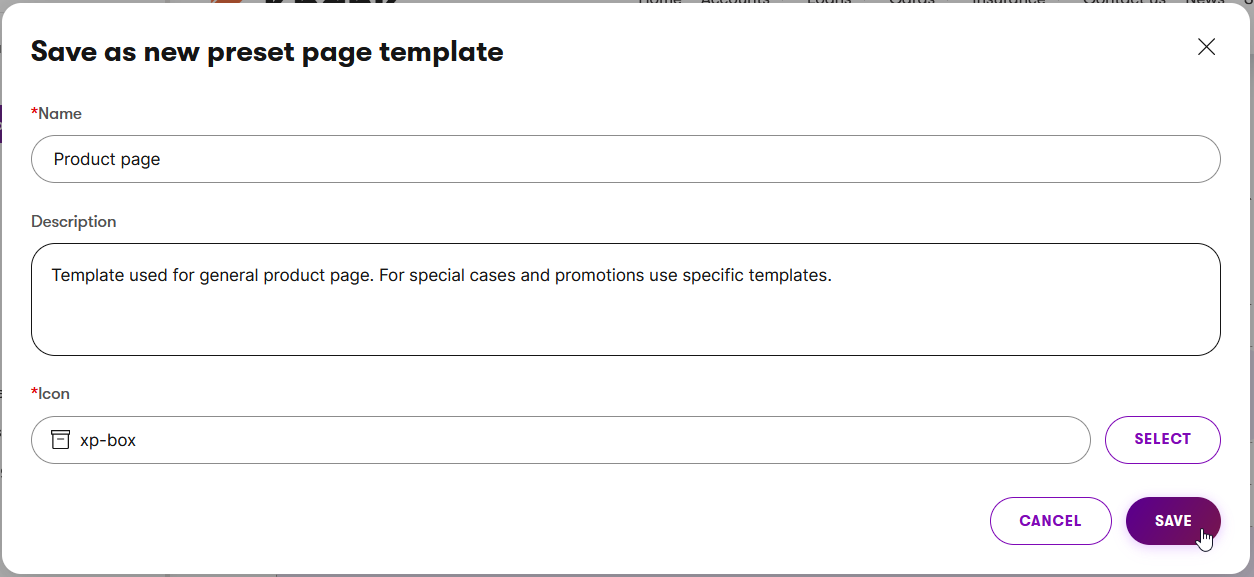Place cursor after 'specific templates.' in description
1254x577 pixels.
(x=834, y=275)
